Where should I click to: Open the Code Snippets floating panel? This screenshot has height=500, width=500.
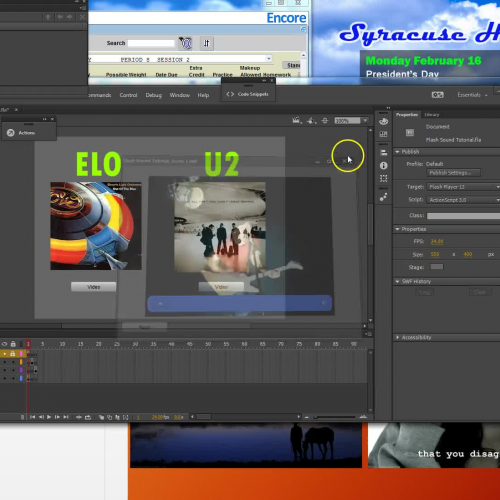click(248, 94)
